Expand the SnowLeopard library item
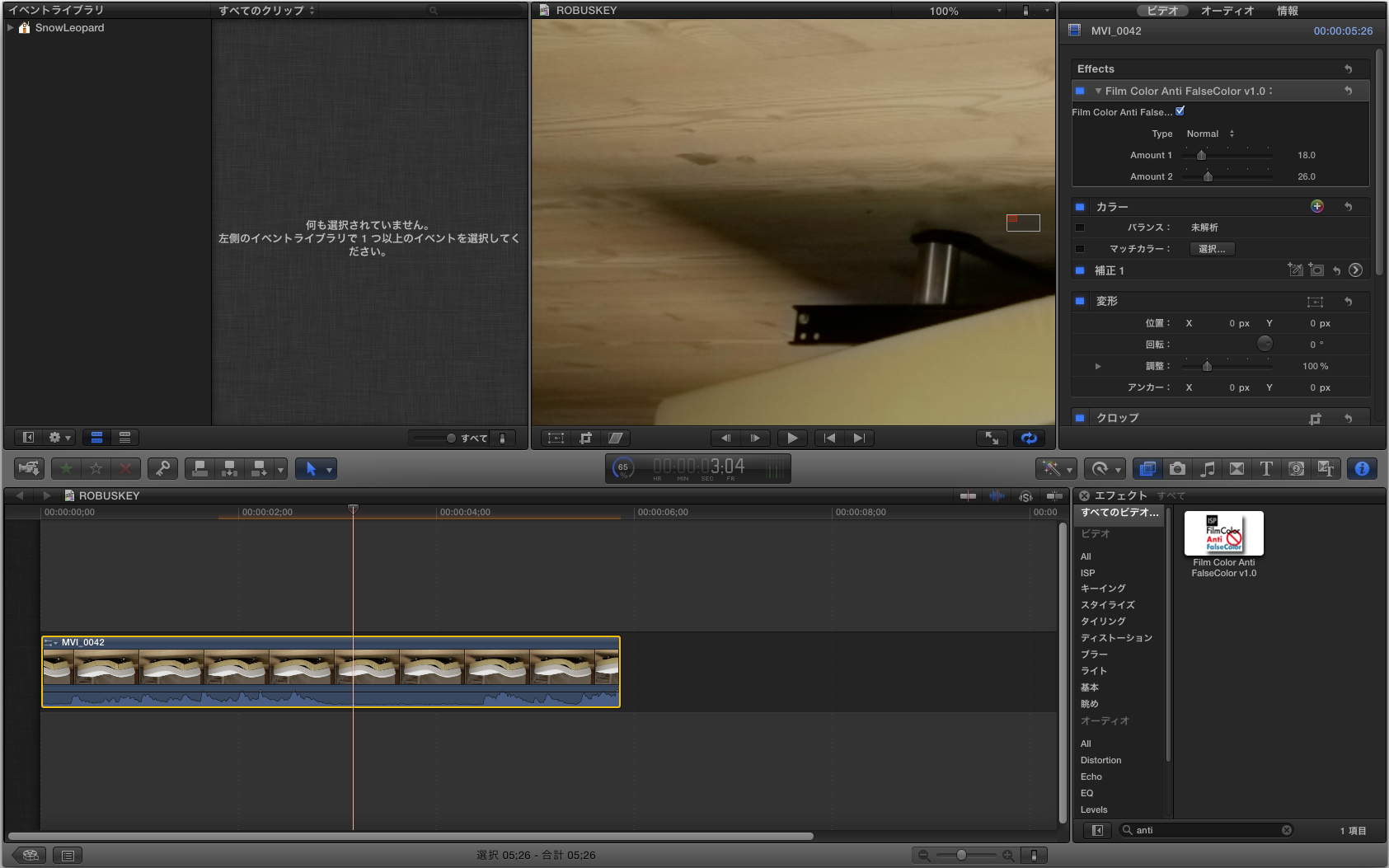Viewport: 1389px width, 868px height. click(x=11, y=28)
